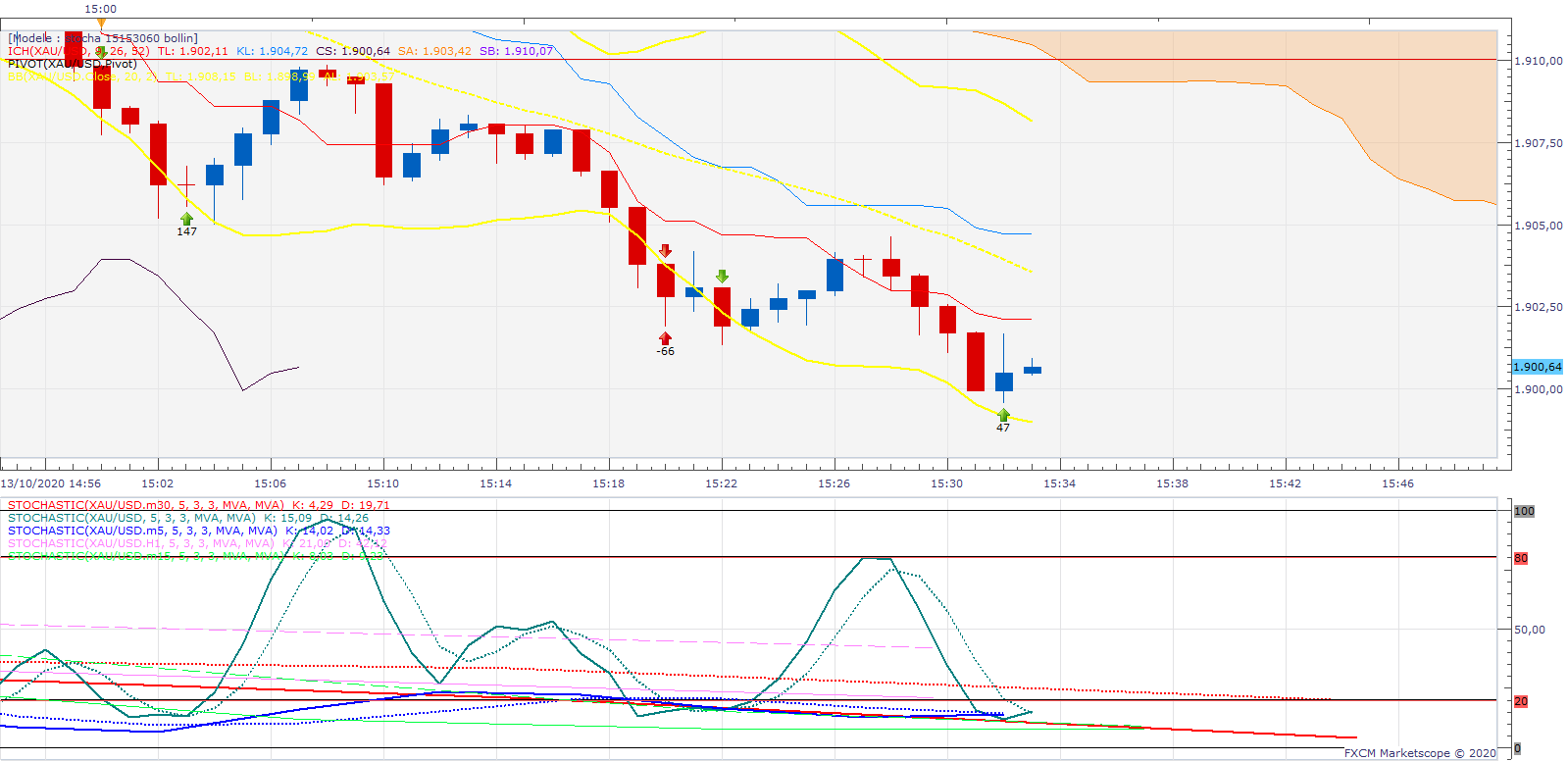Screen dimensions: 1568x761
Task: Click the 15:38 time axis label
Action: pyautogui.click(x=1173, y=483)
